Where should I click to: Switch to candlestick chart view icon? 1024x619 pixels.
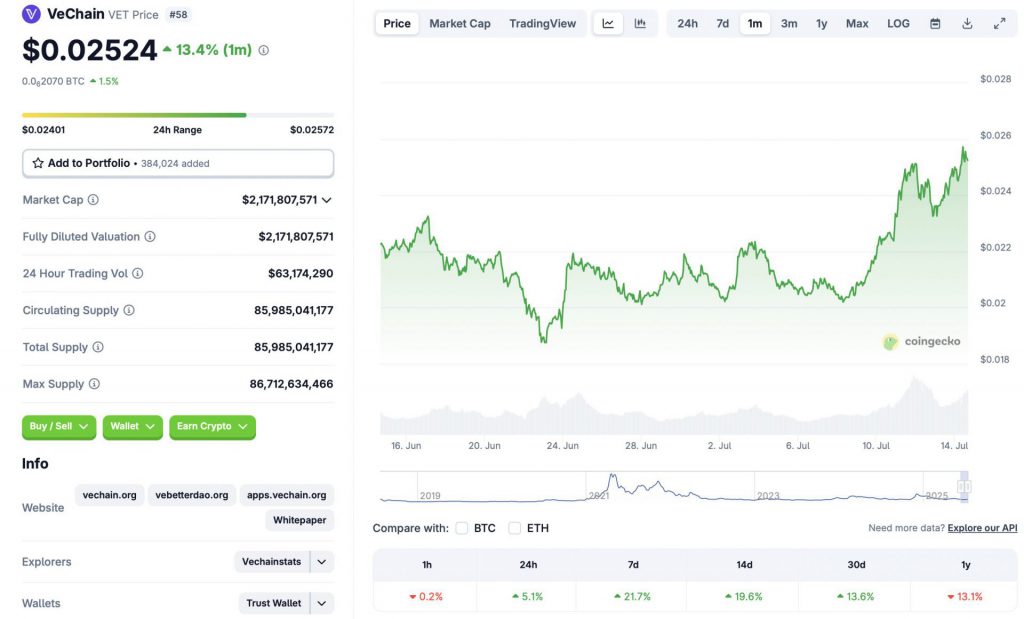(640, 24)
